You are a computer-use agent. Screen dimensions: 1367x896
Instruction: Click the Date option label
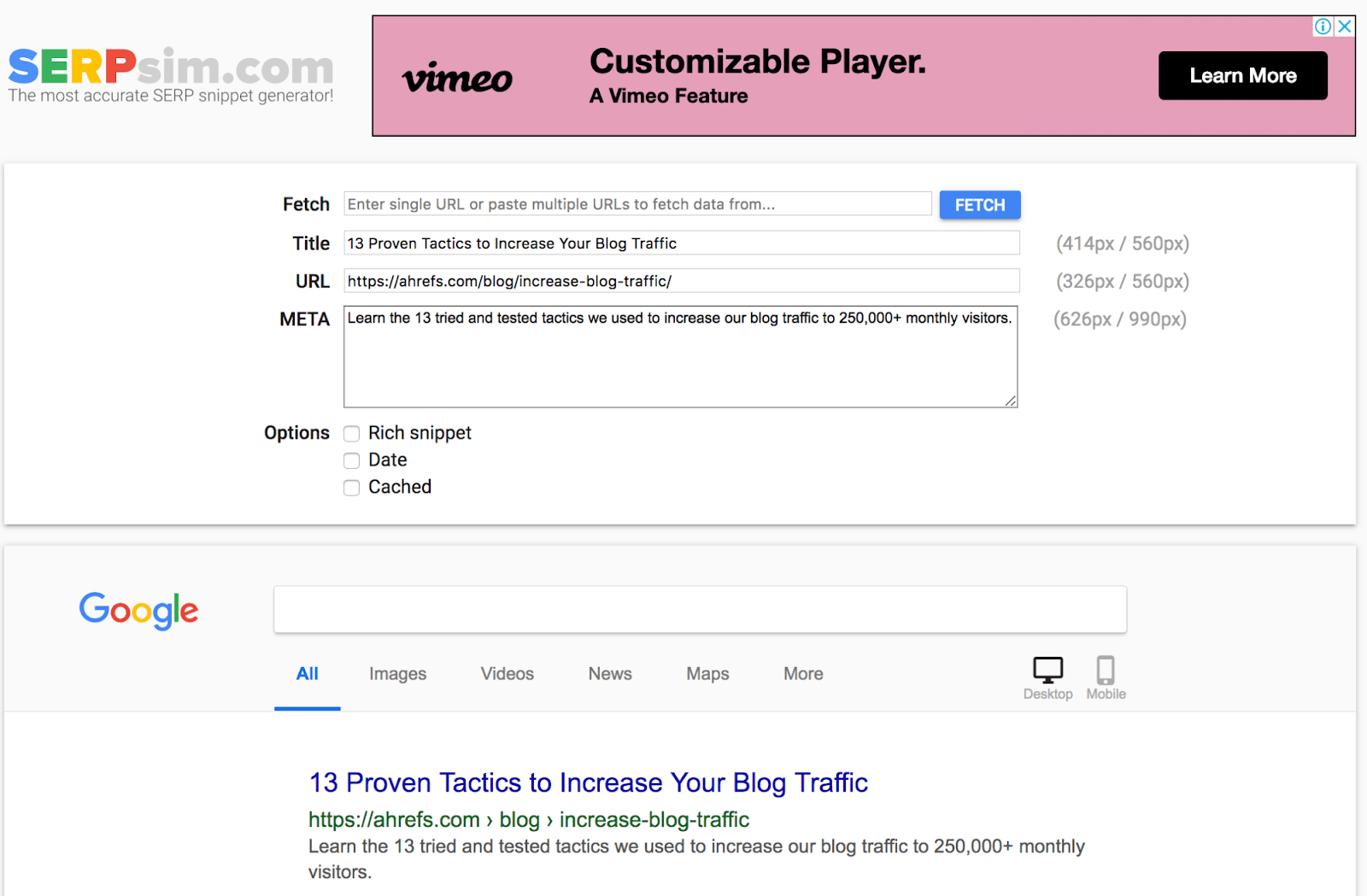click(x=388, y=460)
